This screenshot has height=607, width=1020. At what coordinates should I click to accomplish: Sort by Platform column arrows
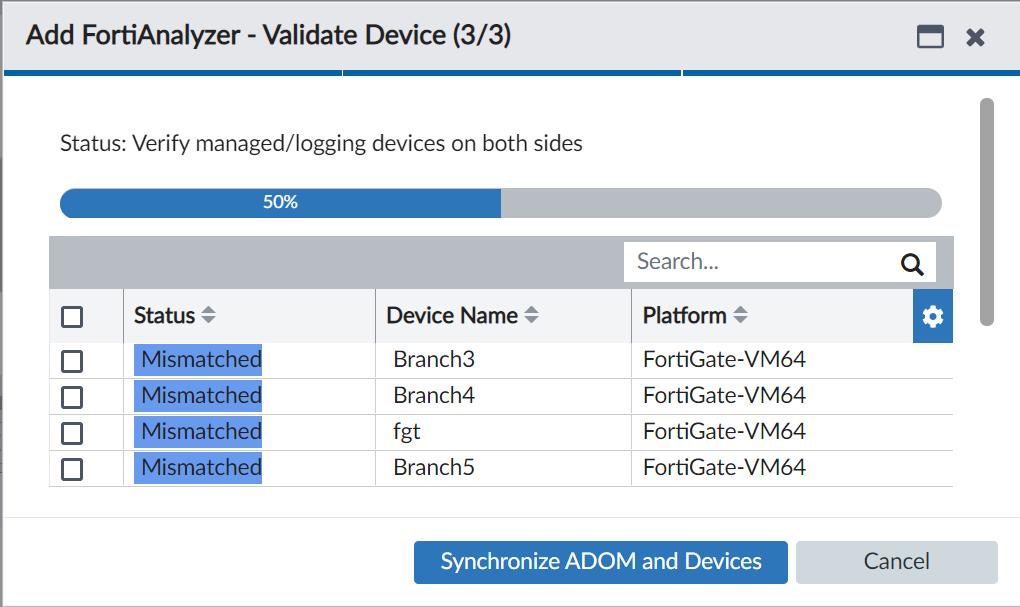coord(740,316)
